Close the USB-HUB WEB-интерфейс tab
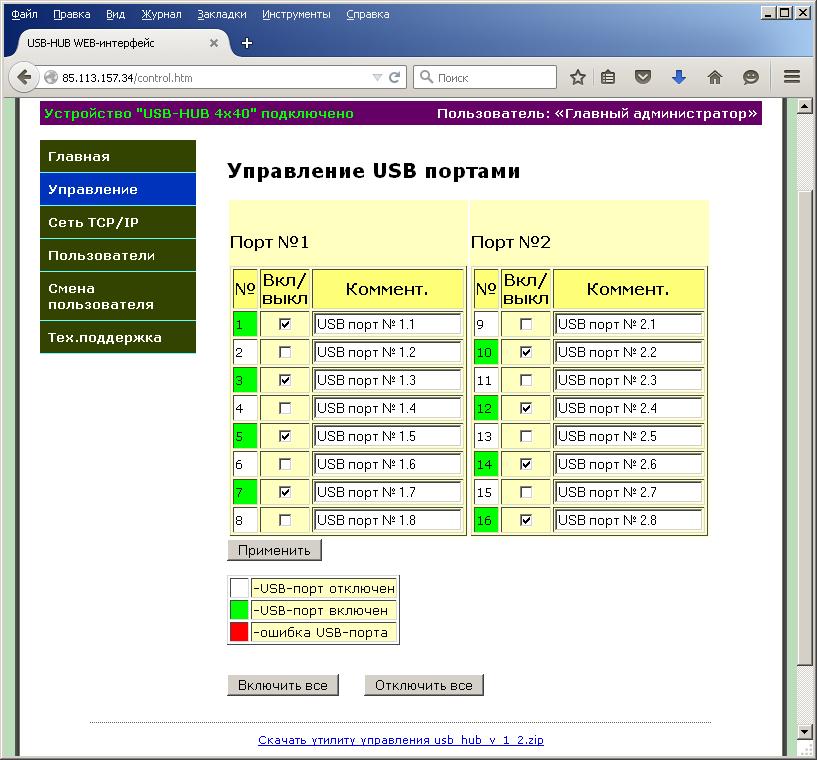The width and height of the screenshot is (817, 760). 214,43
